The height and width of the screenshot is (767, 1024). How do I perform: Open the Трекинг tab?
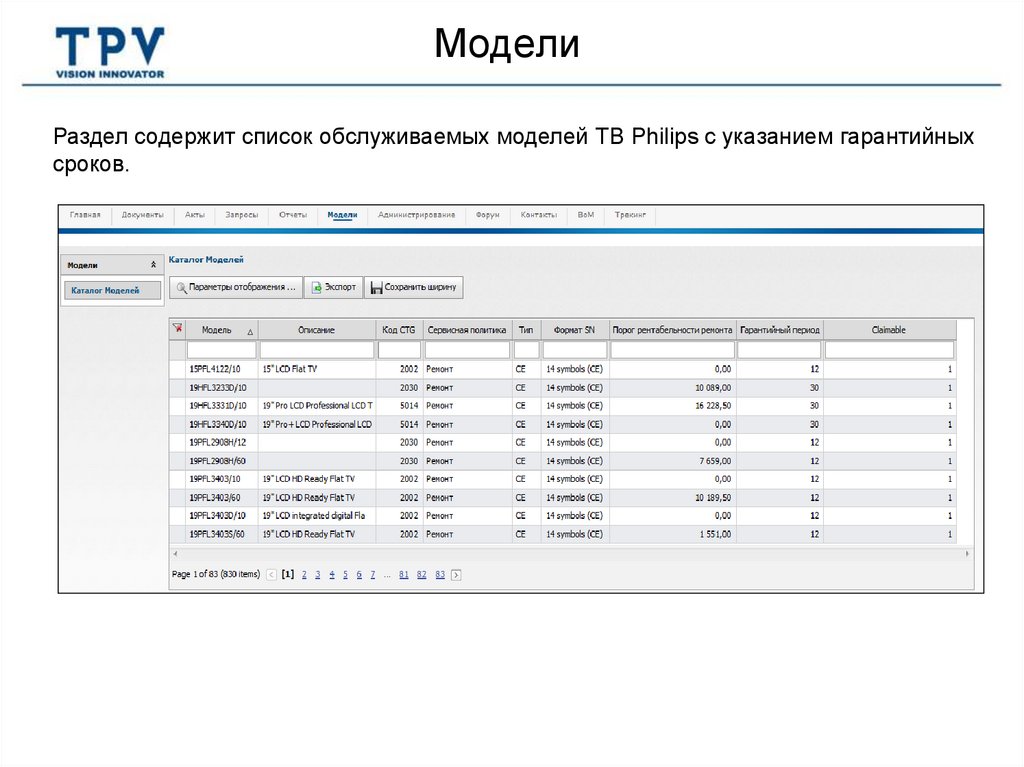tap(630, 215)
